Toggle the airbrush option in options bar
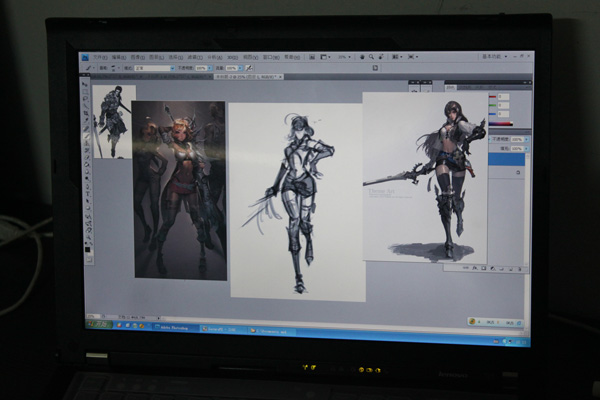 [x=249, y=68]
